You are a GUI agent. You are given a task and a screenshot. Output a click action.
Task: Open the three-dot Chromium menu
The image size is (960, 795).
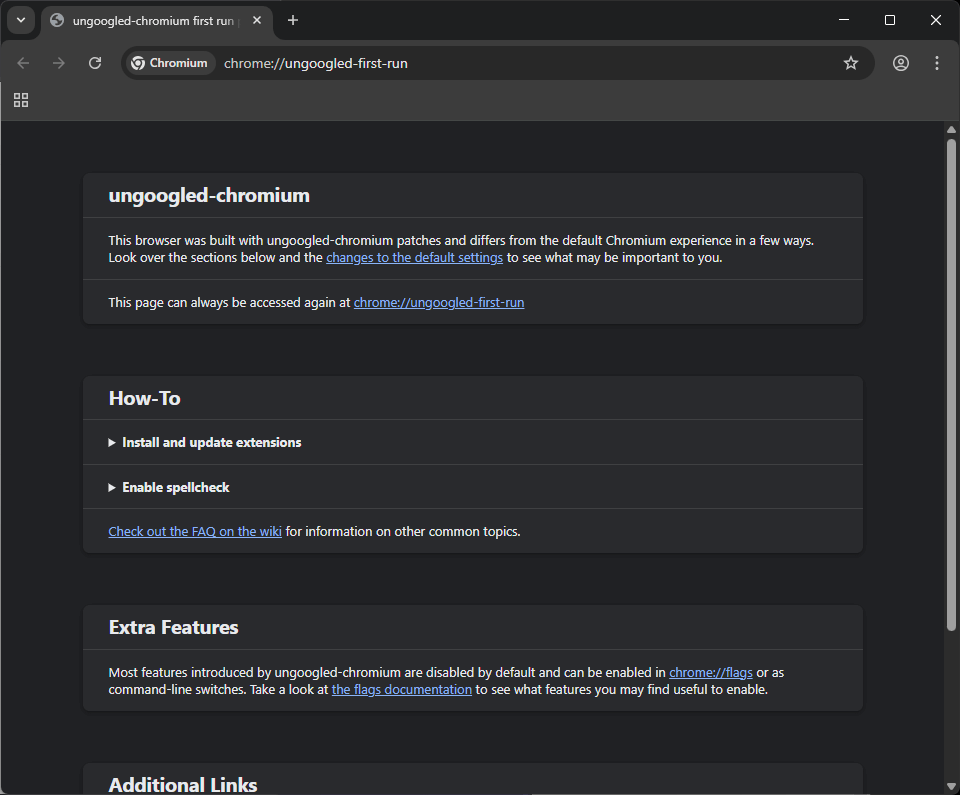pos(937,63)
